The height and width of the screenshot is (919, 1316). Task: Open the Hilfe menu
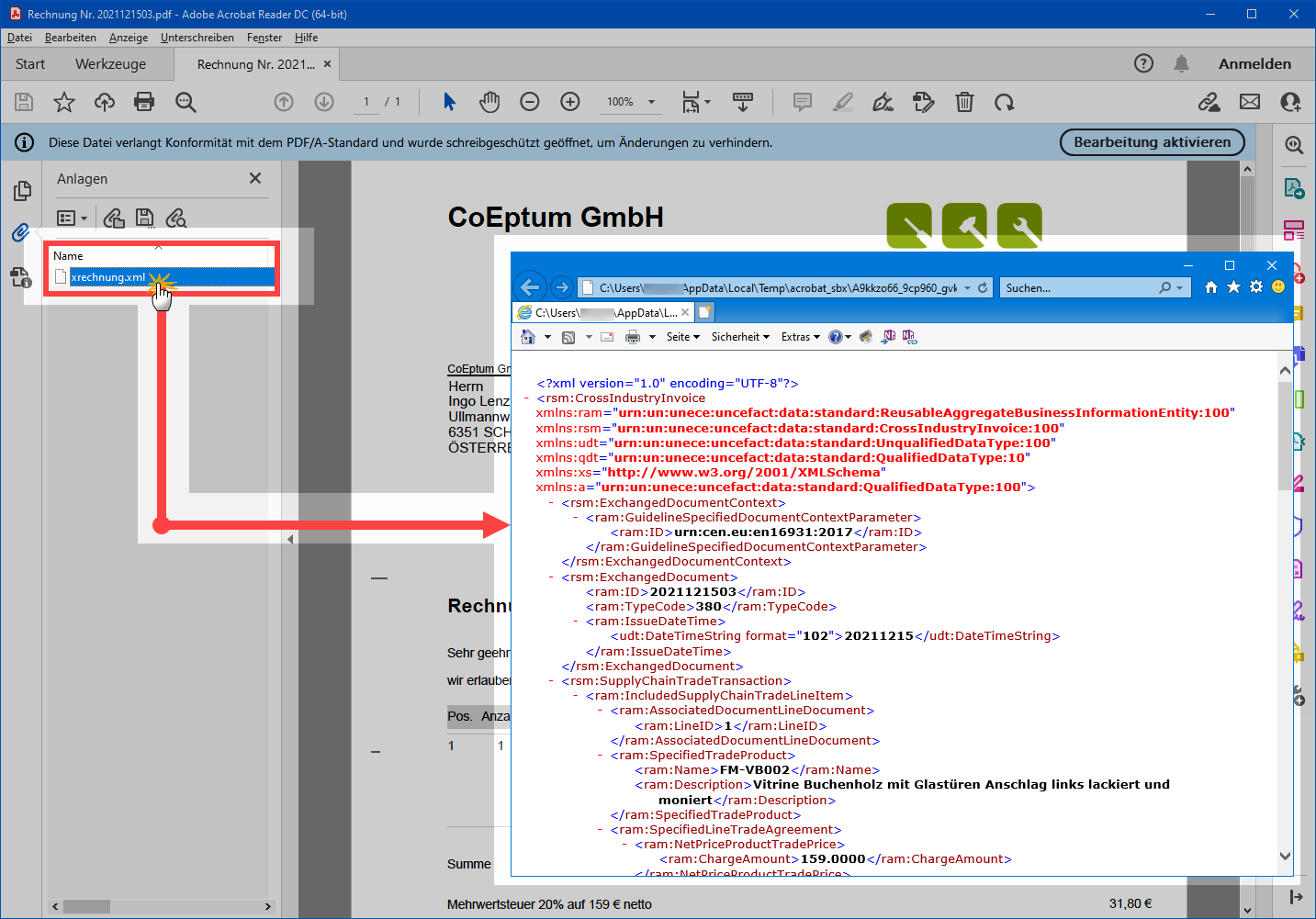306,38
